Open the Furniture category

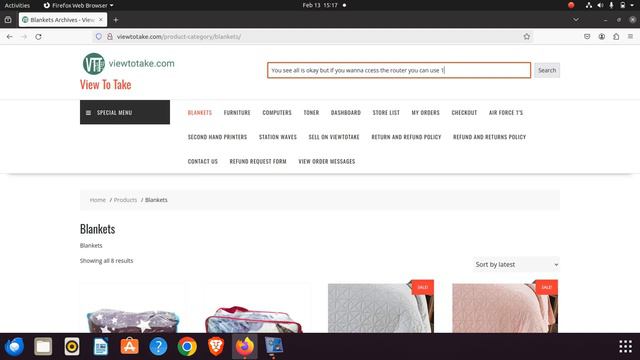[x=237, y=113]
